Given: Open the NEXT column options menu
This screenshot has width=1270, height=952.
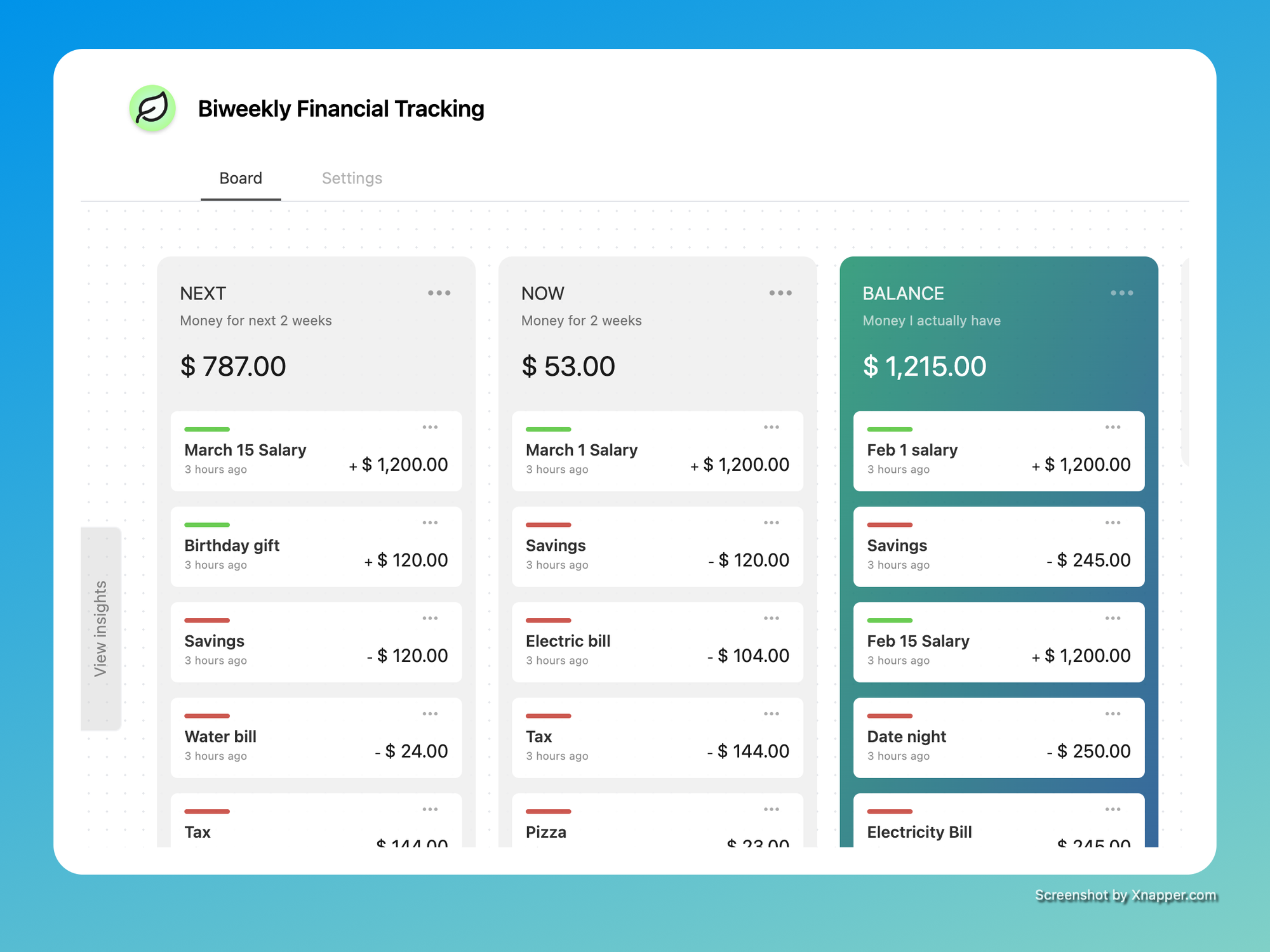Looking at the screenshot, I should tap(439, 293).
